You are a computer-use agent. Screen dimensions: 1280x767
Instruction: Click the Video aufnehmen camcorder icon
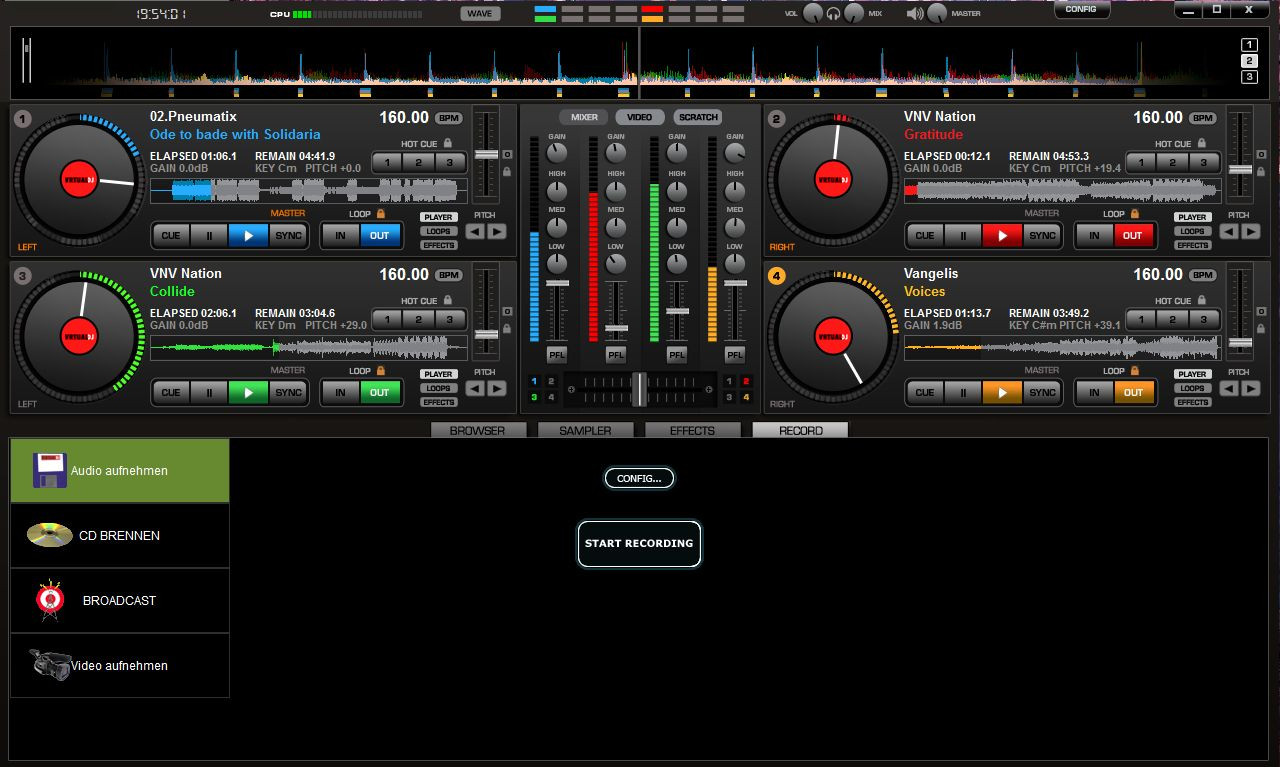(x=48, y=664)
